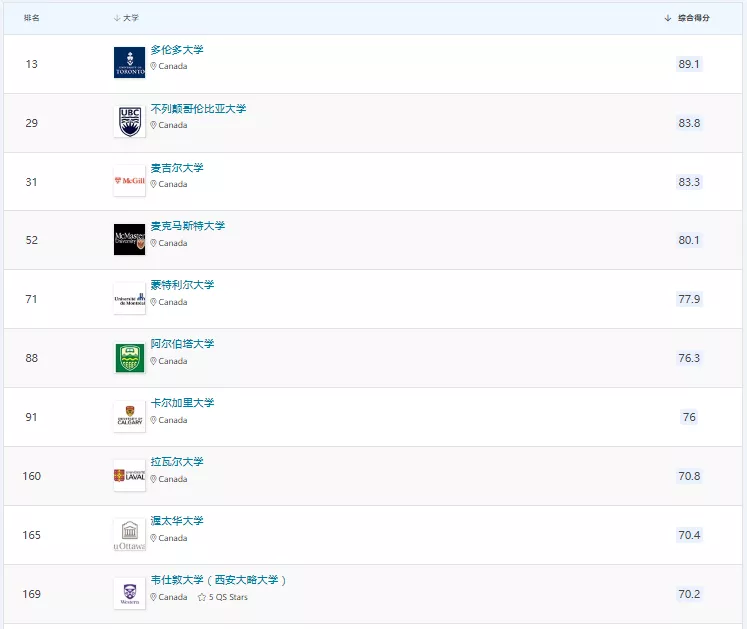This screenshot has width=747, height=629.
Task: Click the Université de Montréal logo
Action: click(130, 298)
